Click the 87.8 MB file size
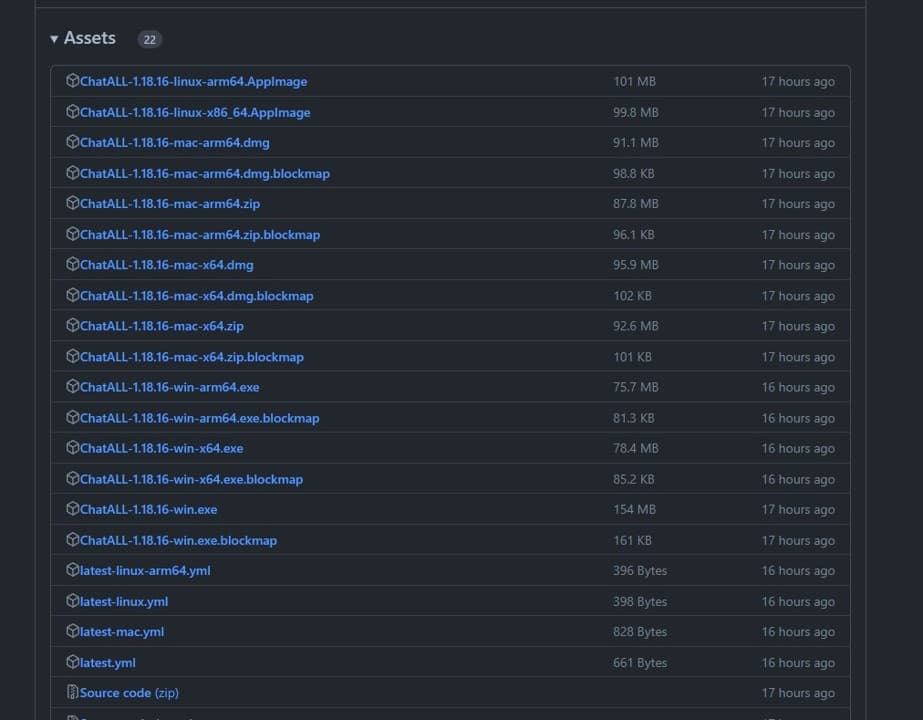The width and height of the screenshot is (923, 720). point(636,204)
